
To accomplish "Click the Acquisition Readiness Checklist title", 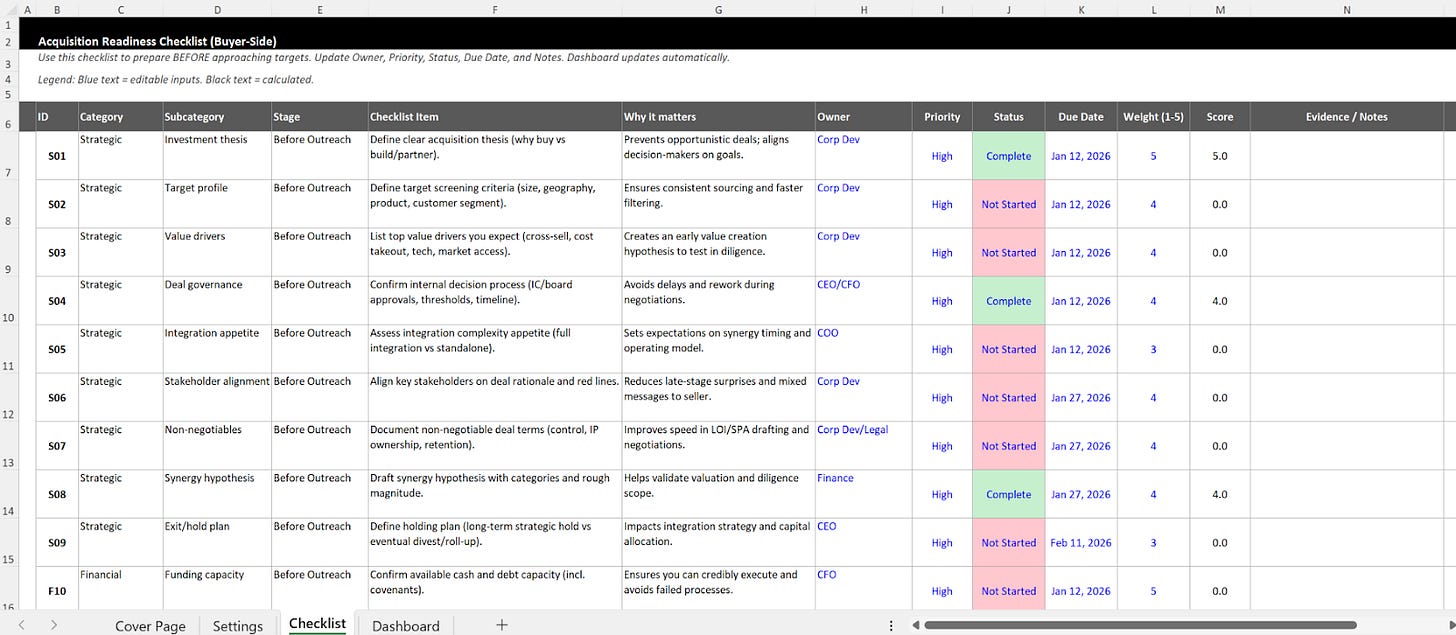I will [x=157, y=42].
